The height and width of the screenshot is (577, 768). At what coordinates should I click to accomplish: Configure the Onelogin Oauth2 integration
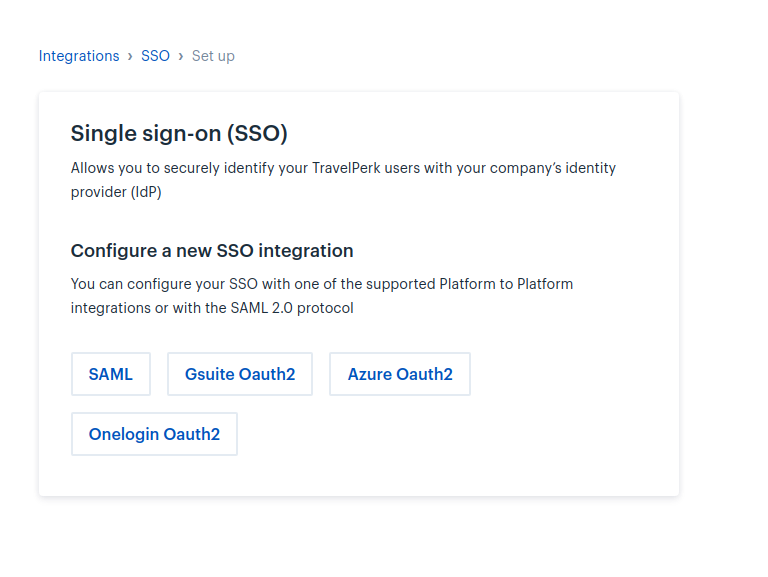pyautogui.click(x=154, y=434)
